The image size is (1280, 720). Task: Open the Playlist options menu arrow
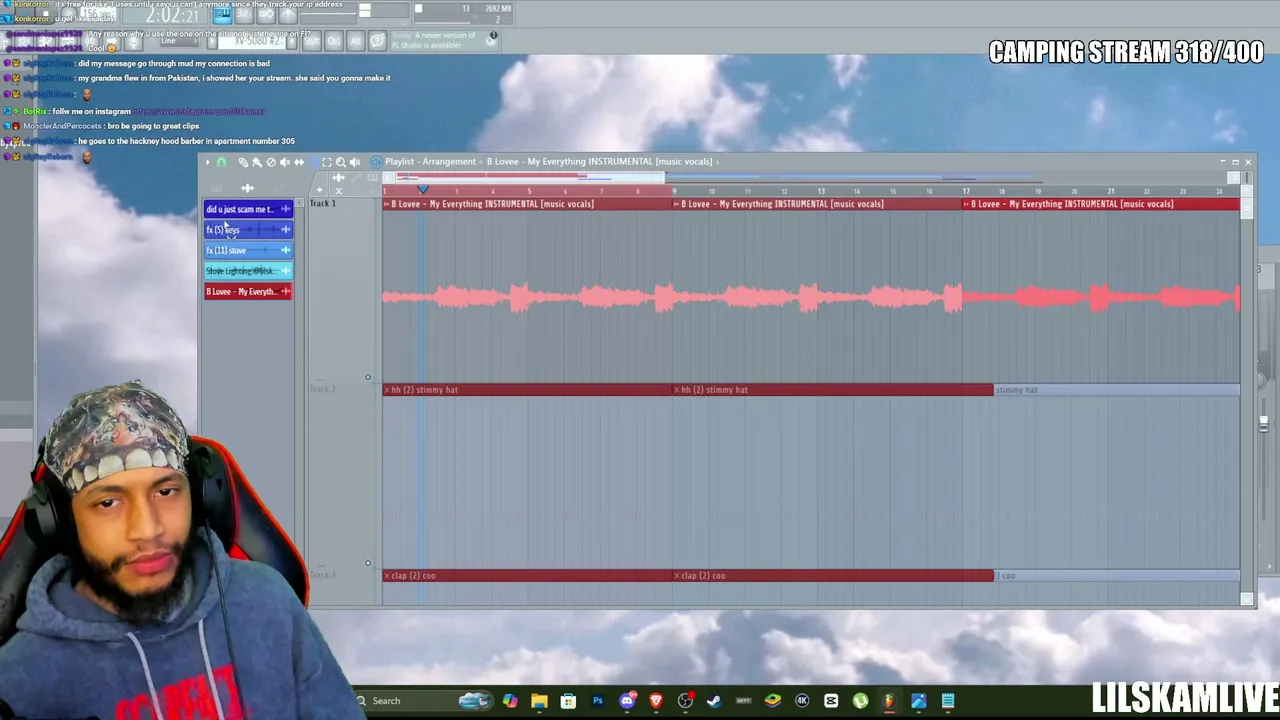208,162
